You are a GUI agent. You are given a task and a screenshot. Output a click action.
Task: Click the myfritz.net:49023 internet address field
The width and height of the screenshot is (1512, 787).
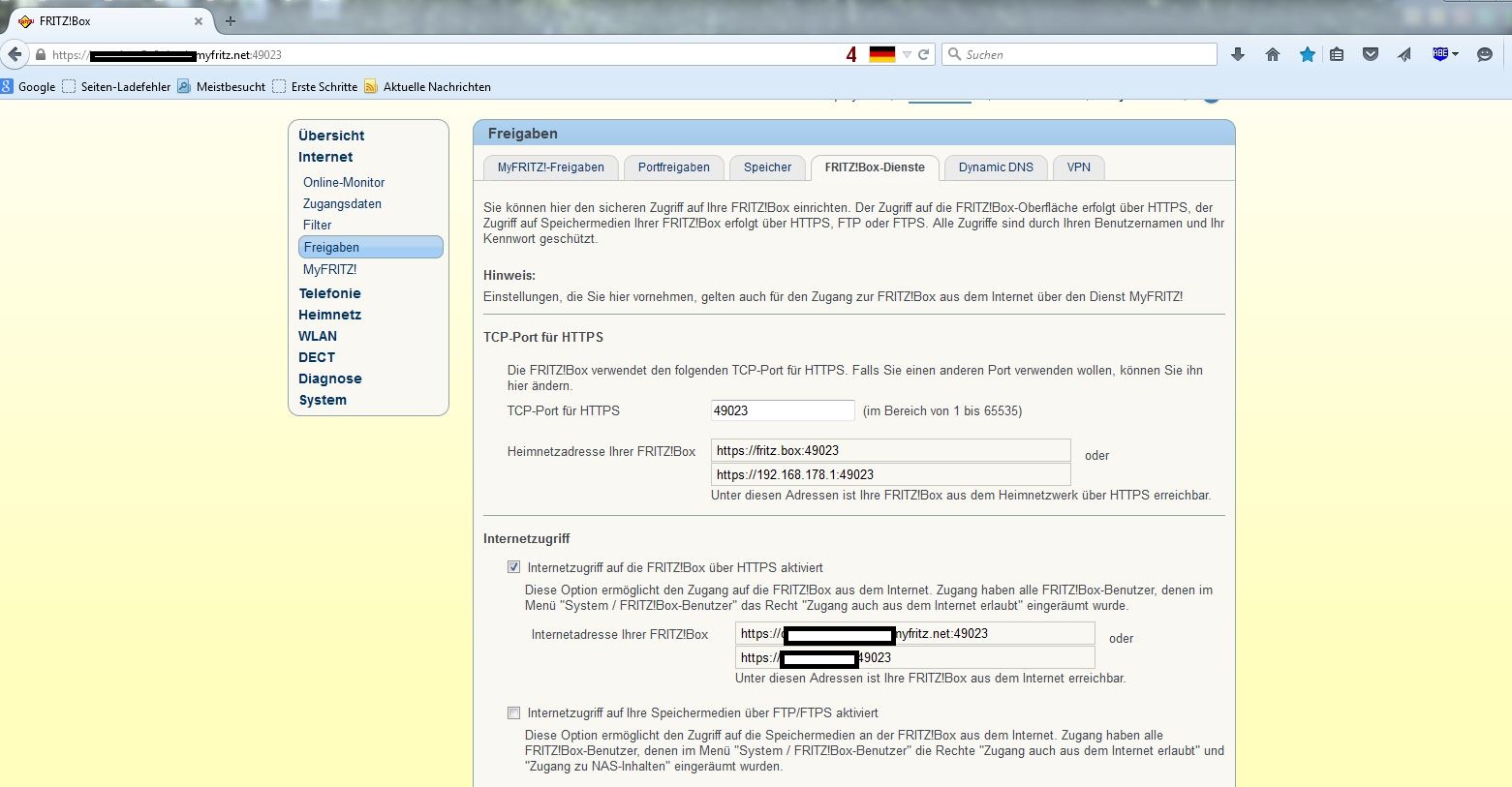915,633
